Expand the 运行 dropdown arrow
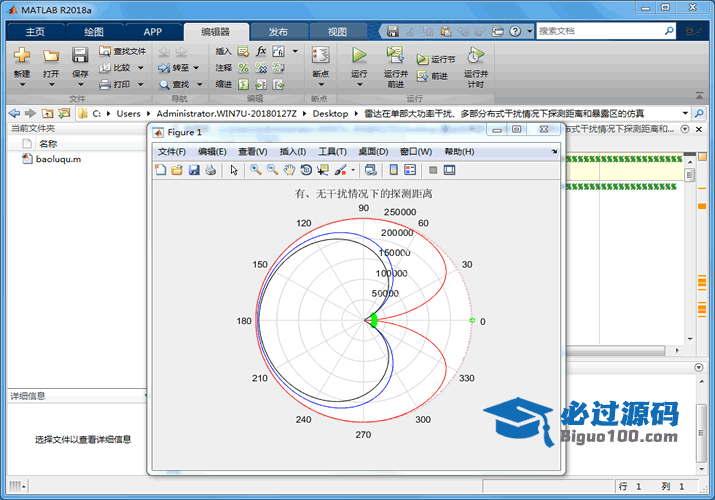The image size is (715, 500). [x=359, y=84]
